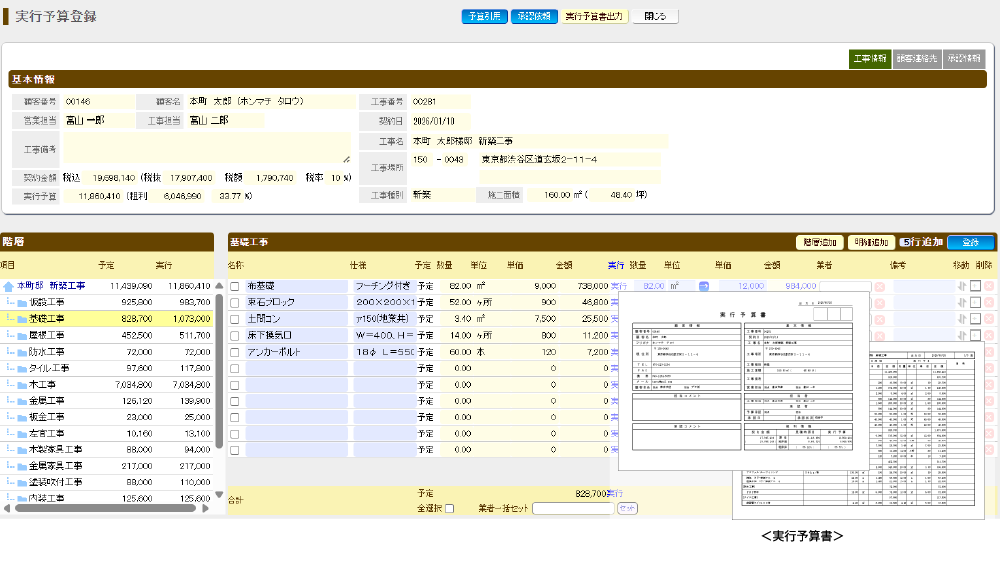
Task: Check the アンカーボルト row checkbox
Action: [x=235, y=353]
